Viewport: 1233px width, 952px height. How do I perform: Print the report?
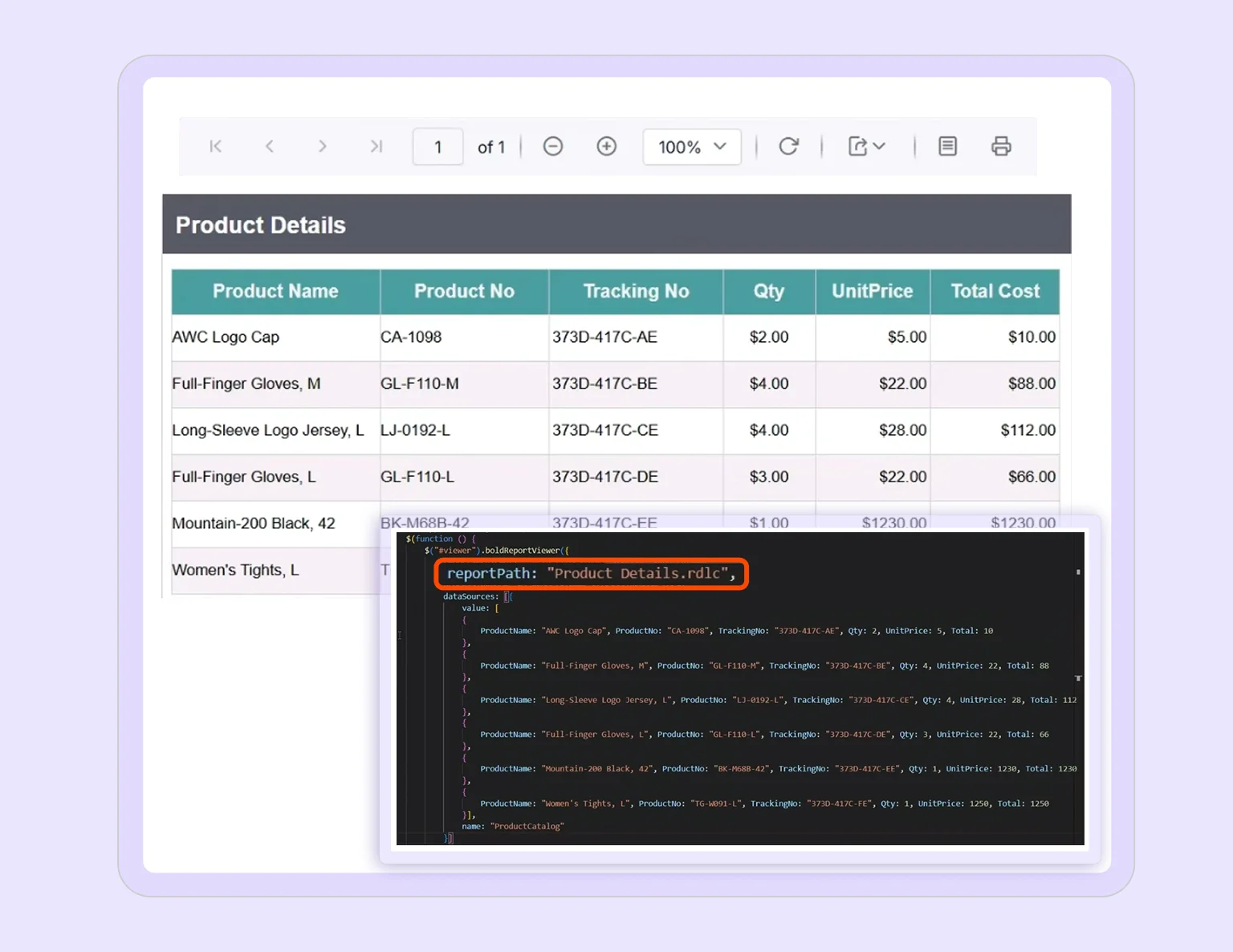click(x=1001, y=146)
